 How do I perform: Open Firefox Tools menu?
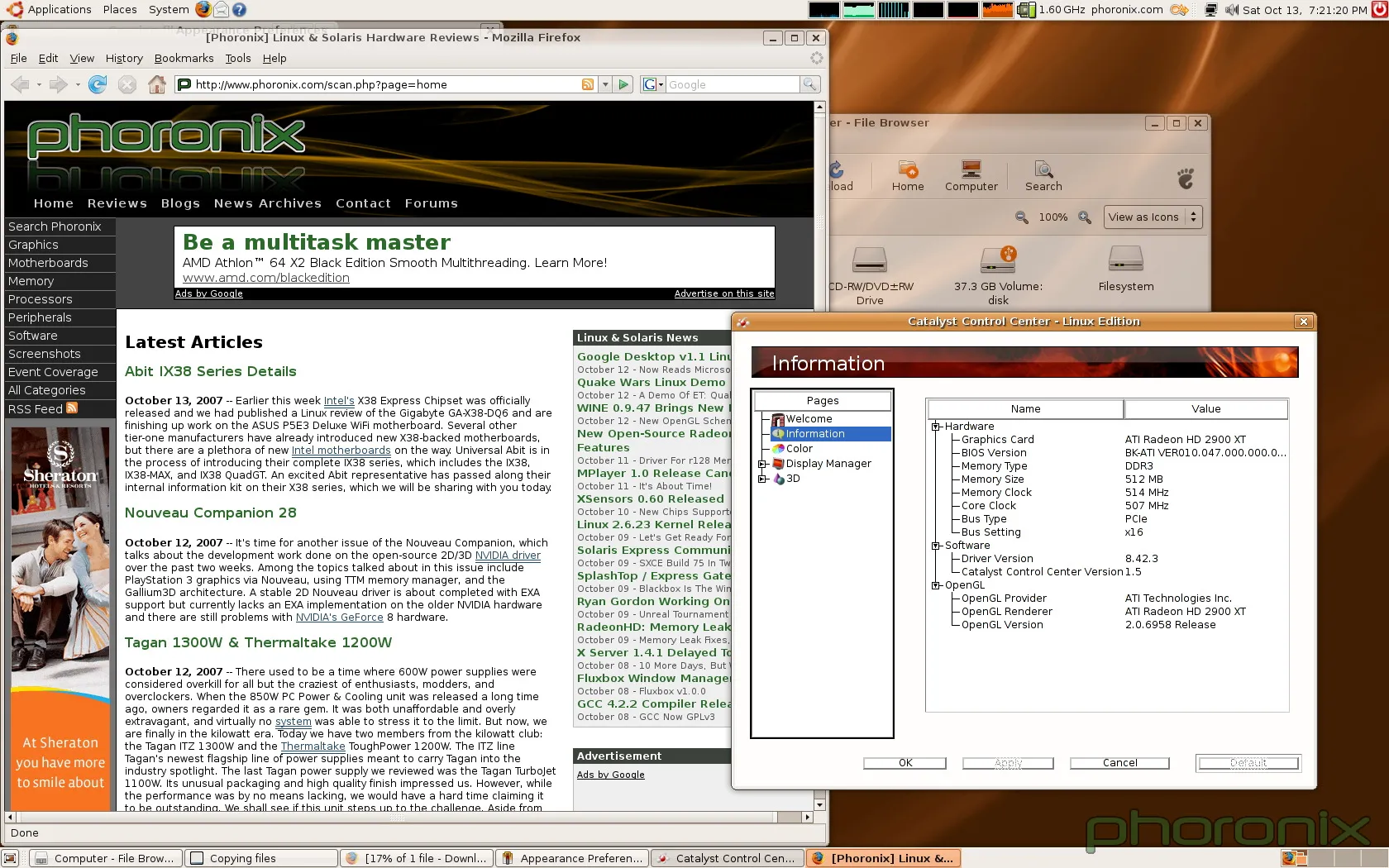pyautogui.click(x=238, y=59)
